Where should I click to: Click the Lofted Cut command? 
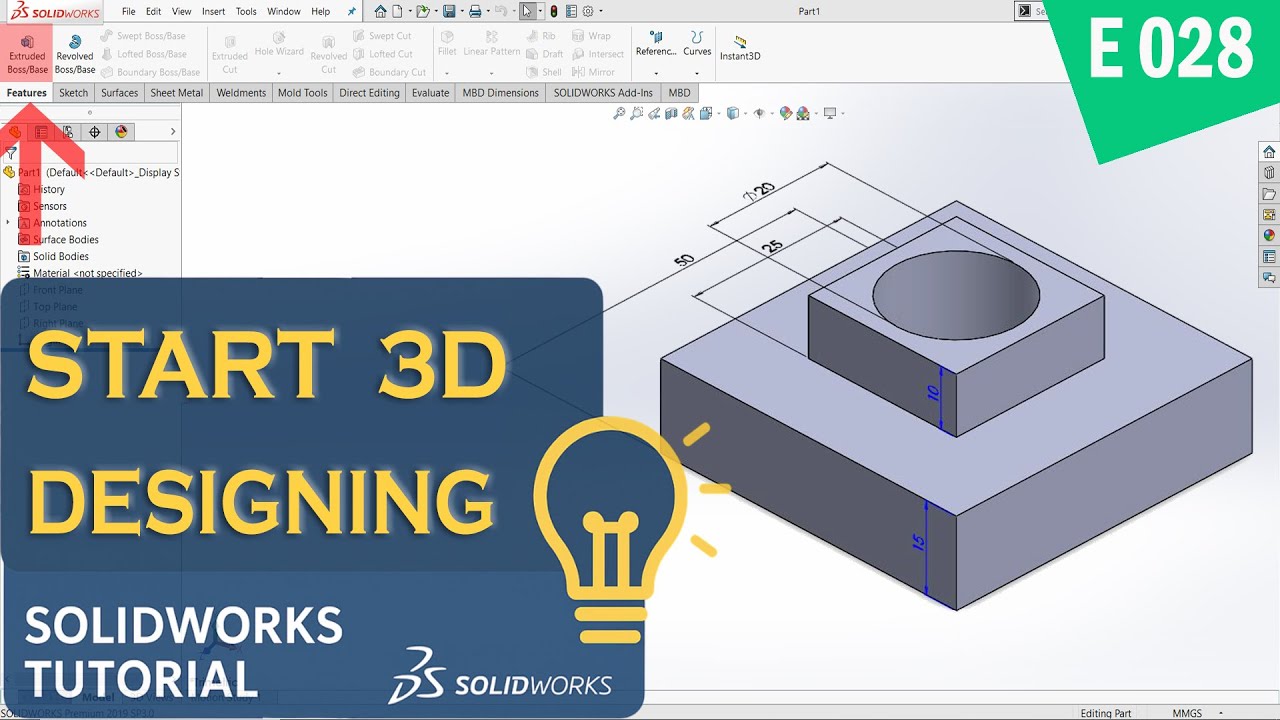coord(382,54)
